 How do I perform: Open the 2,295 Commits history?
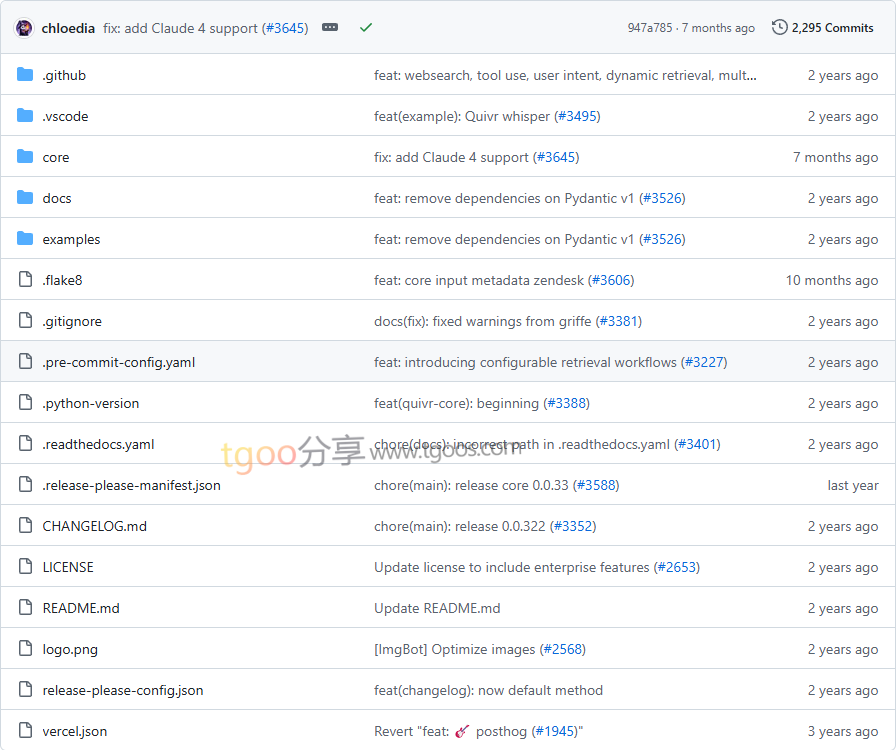823,28
